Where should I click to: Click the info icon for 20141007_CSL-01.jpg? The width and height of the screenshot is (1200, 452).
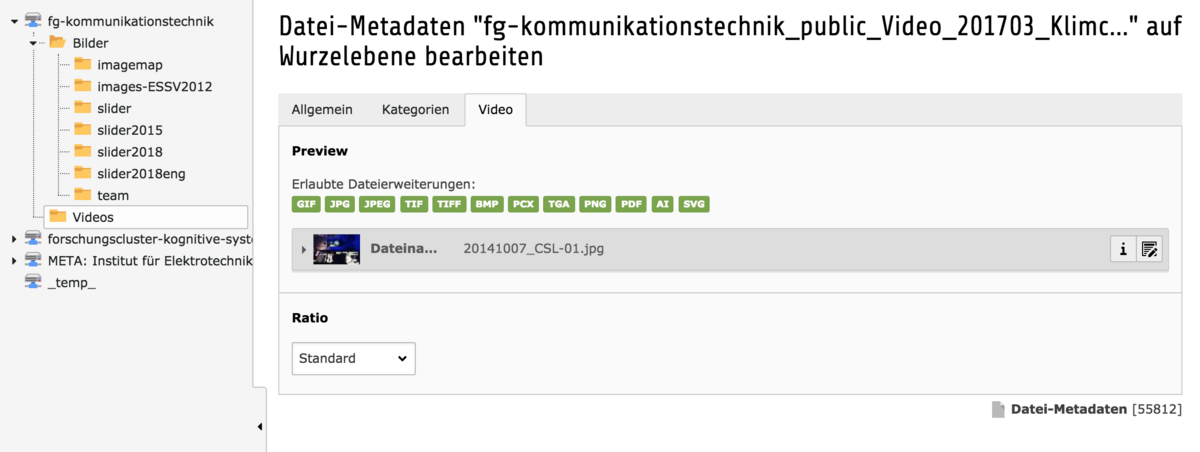click(x=1123, y=250)
